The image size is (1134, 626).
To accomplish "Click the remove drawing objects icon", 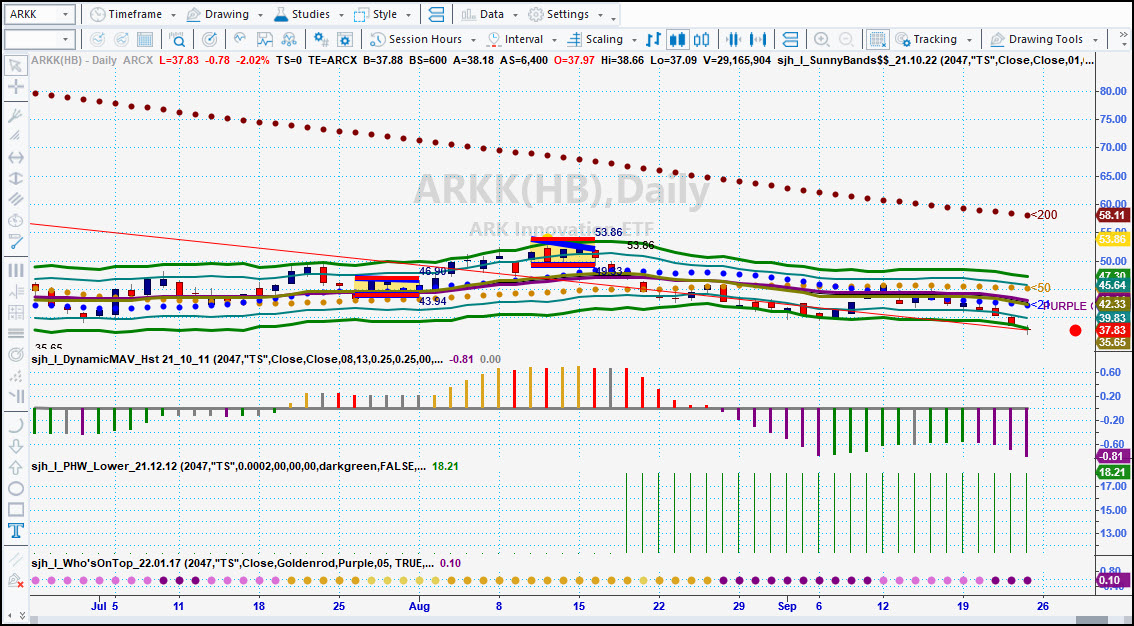I will coord(15,580).
